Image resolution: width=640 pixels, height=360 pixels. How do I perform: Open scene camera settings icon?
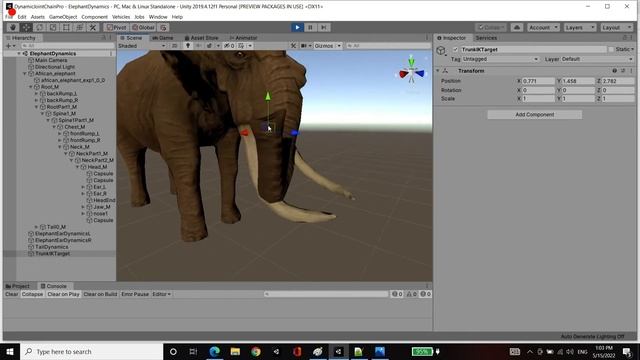[x=304, y=46]
